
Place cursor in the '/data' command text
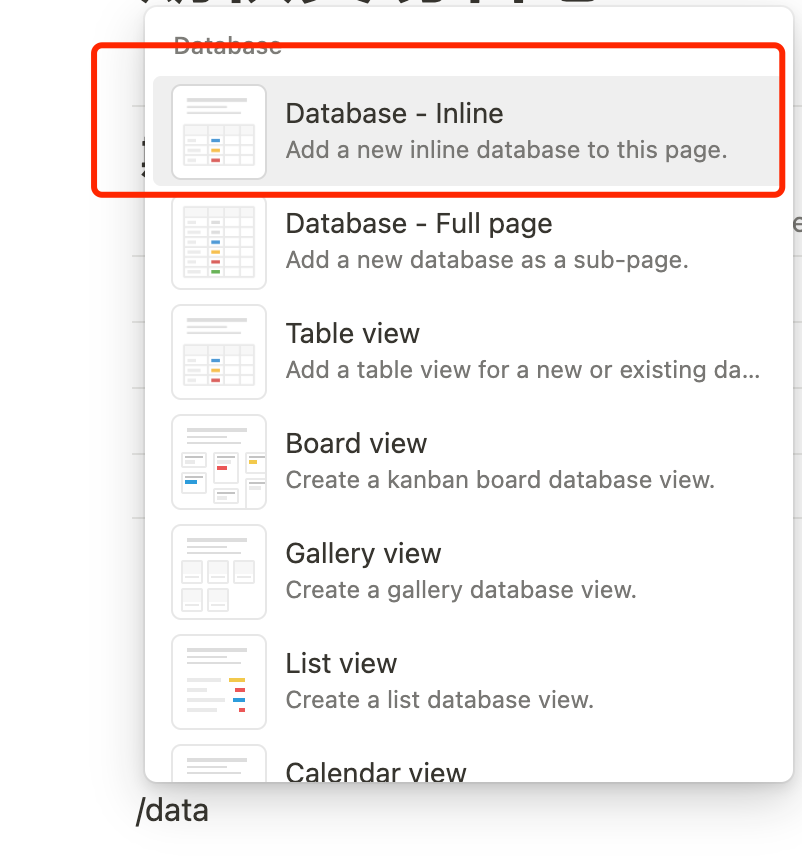(172, 810)
